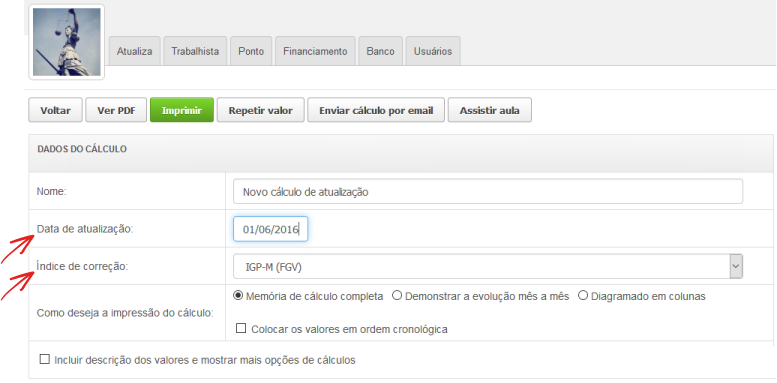This screenshot has width=777, height=383.
Task: Open the Usuários tab
Action: coord(433,51)
